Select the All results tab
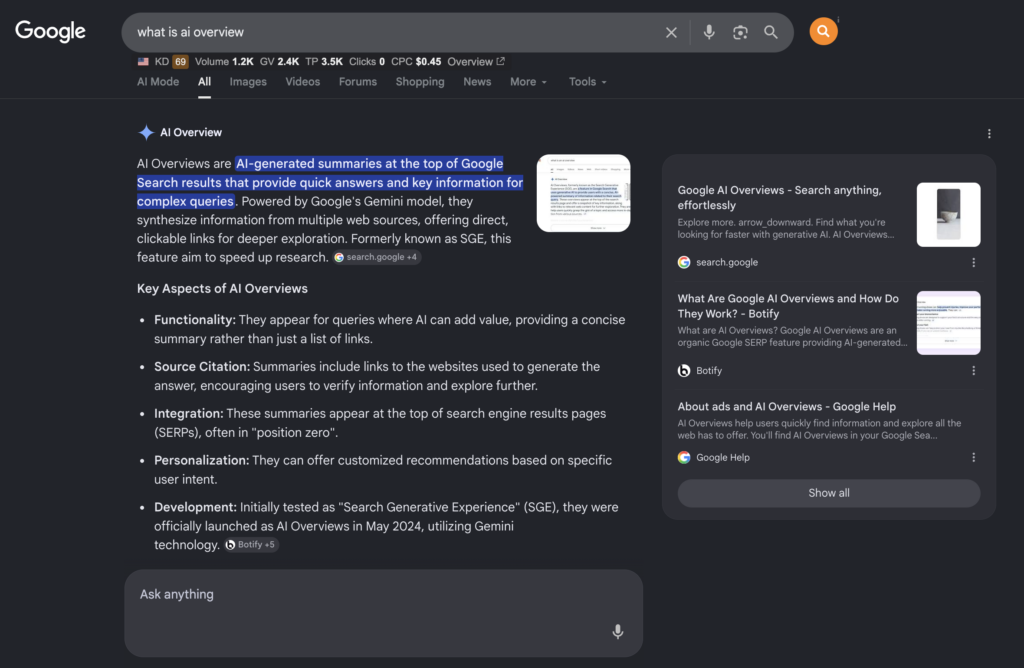The width and height of the screenshot is (1024, 668). click(x=204, y=82)
